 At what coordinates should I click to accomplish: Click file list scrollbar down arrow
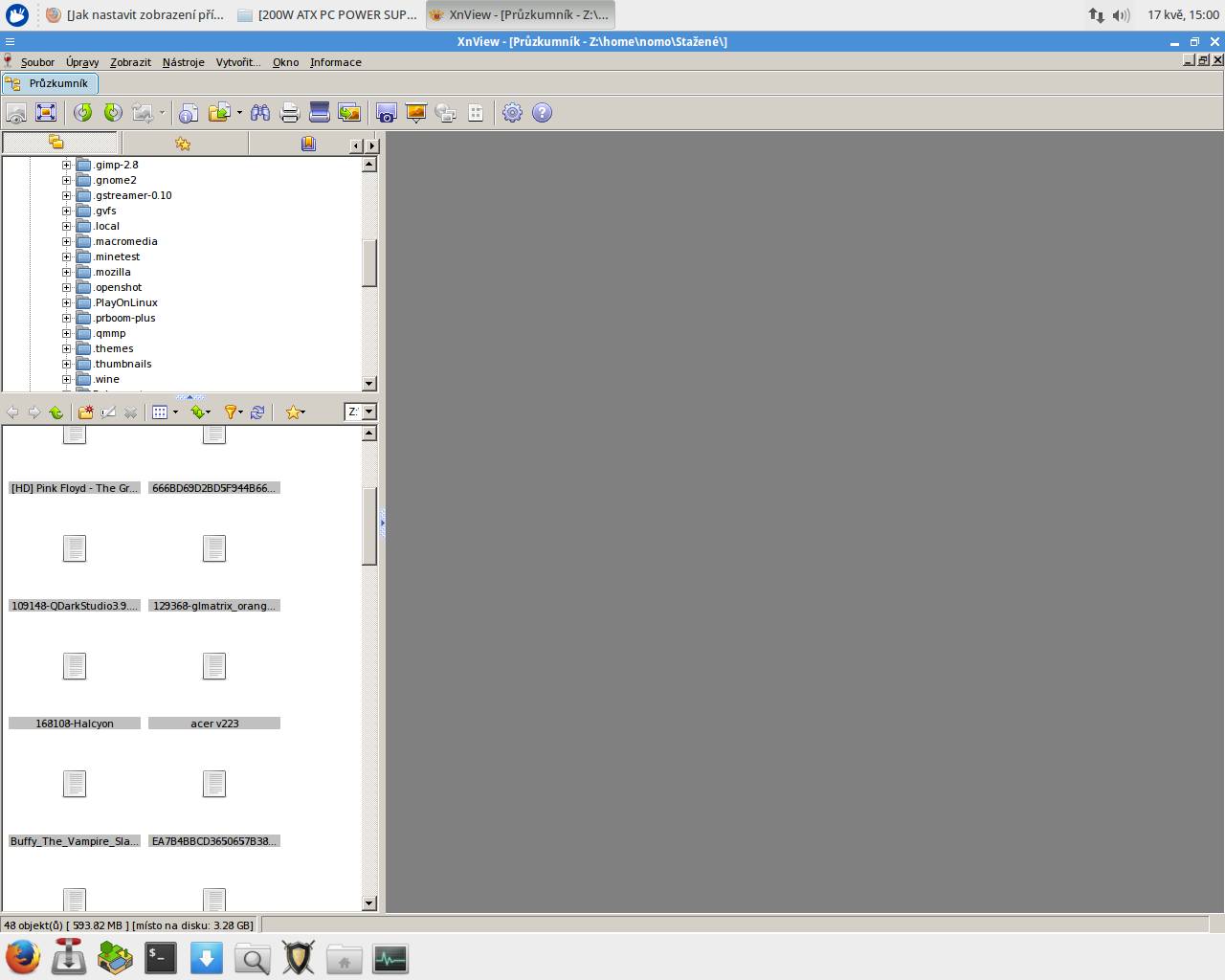click(369, 903)
